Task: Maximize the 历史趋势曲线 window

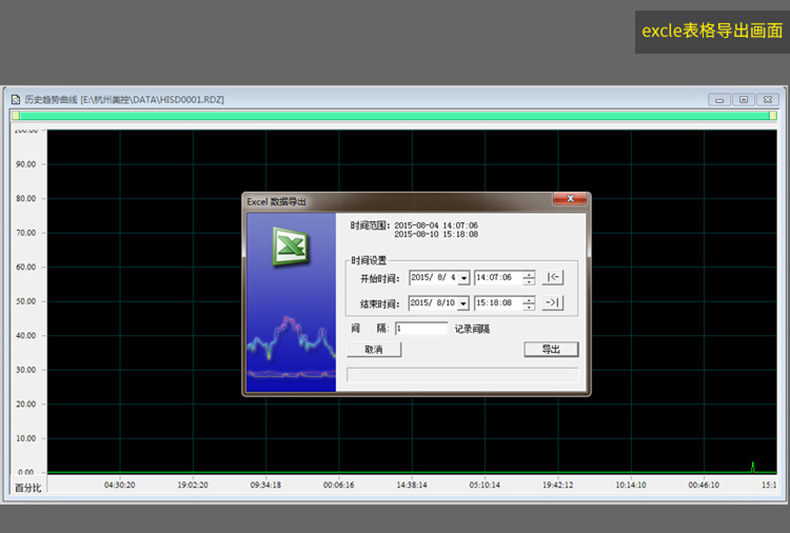Action: coord(743,100)
